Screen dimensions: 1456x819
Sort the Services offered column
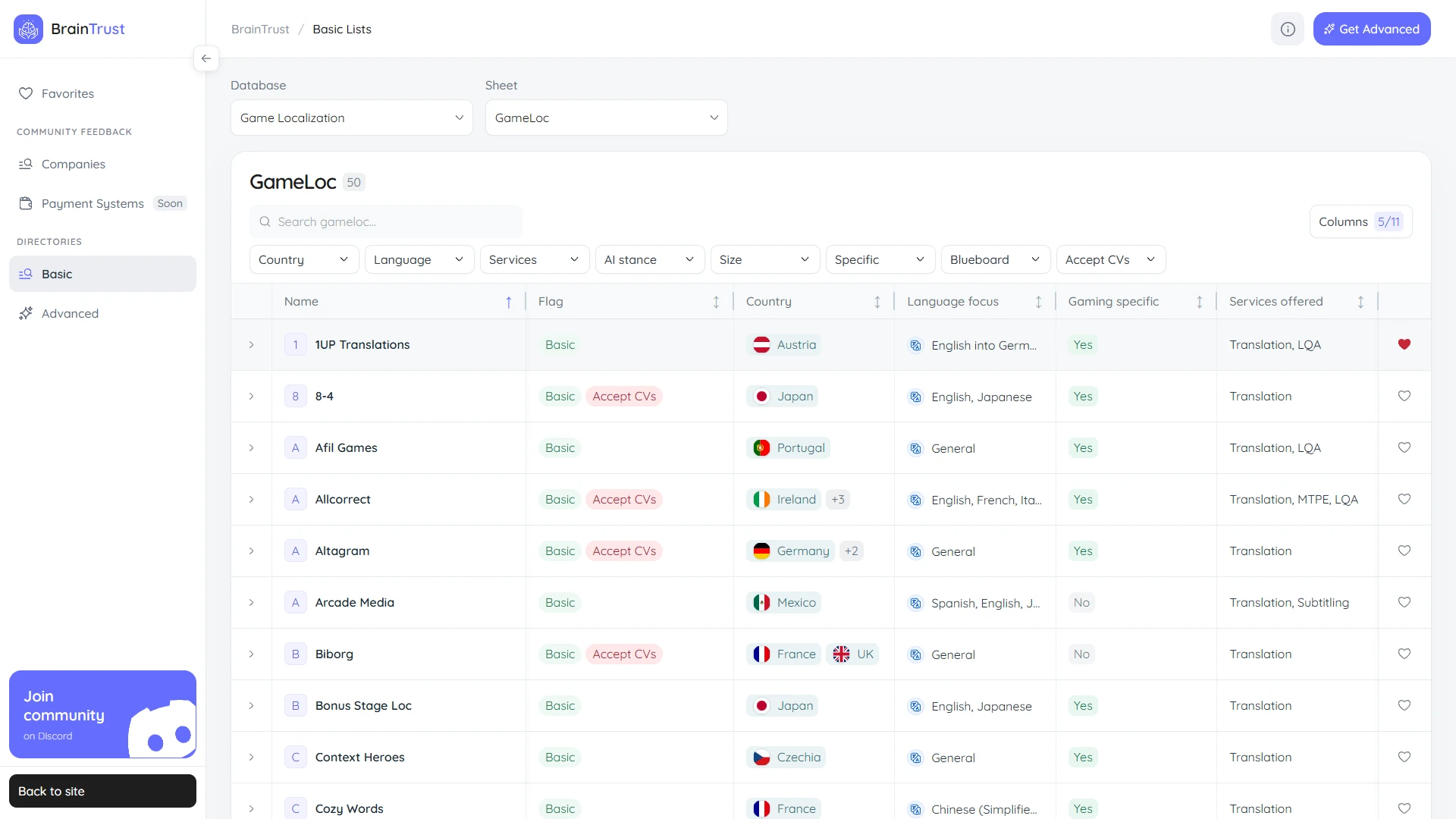(x=1360, y=302)
